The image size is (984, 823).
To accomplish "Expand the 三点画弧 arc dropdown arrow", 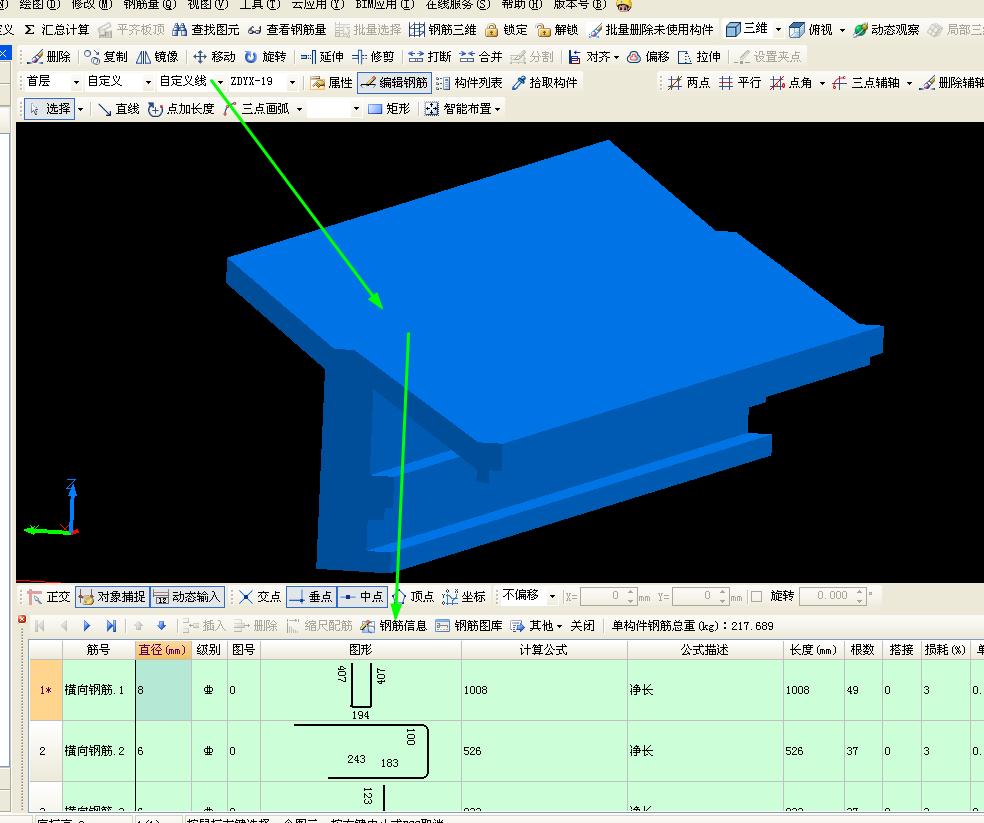I will [299, 109].
